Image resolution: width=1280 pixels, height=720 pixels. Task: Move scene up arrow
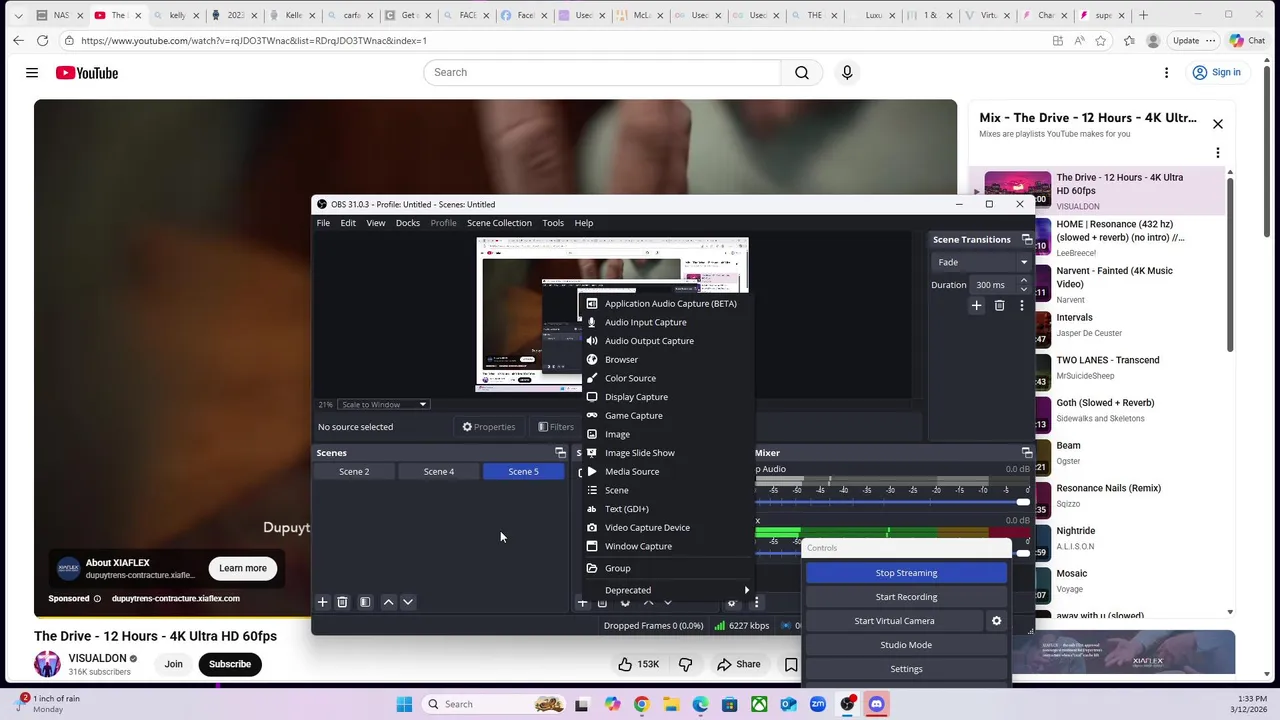tap(388, 602)
